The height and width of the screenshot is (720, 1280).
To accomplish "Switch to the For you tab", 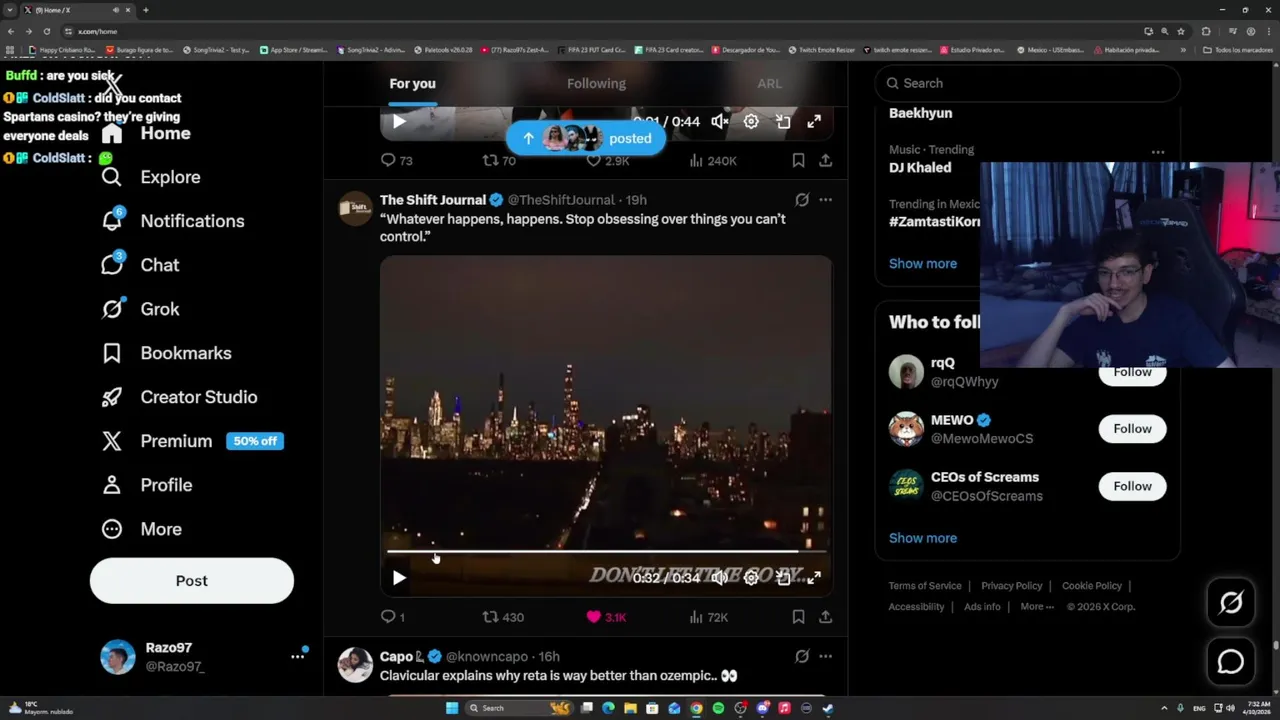I will click(x=412, y=84).
